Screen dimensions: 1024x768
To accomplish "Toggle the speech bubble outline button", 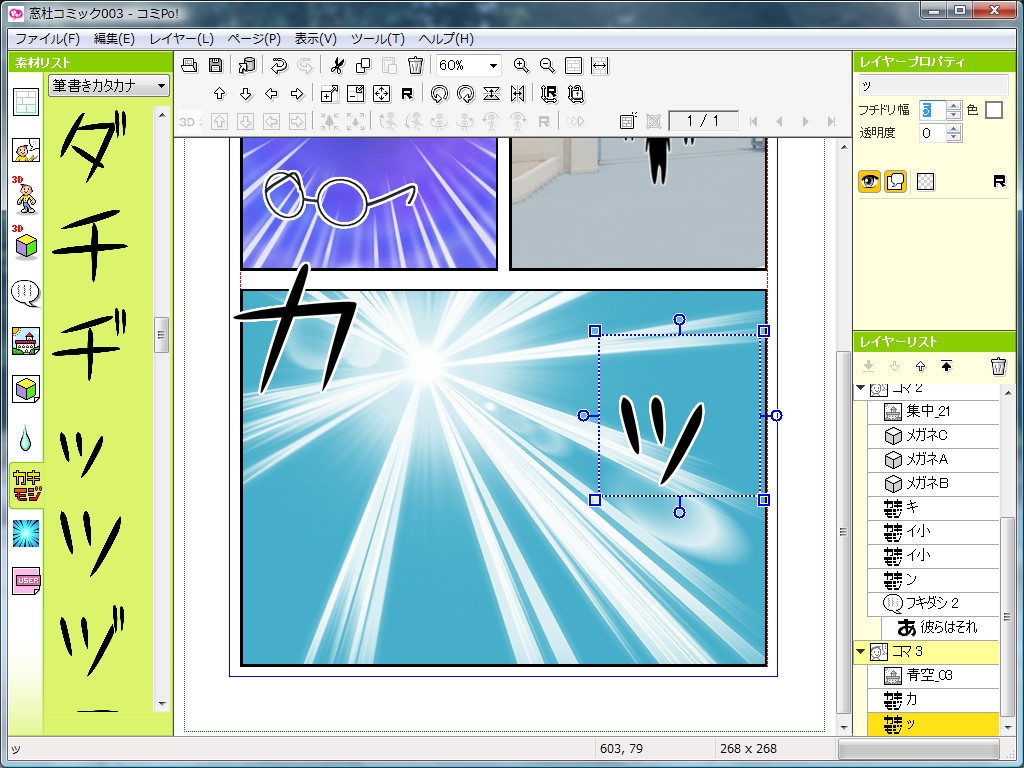I will click(x=895, y=182).
